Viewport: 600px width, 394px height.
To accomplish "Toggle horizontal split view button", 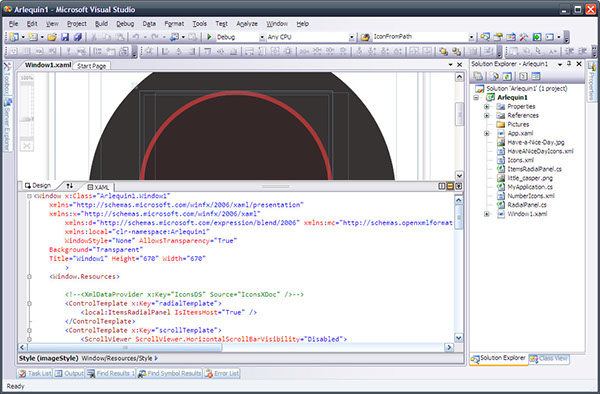I will click(x=450, y=186).
